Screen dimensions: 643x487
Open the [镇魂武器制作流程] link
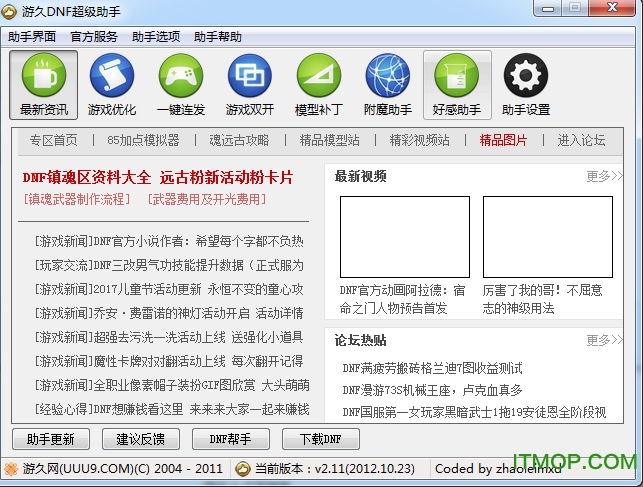[77, 200]
